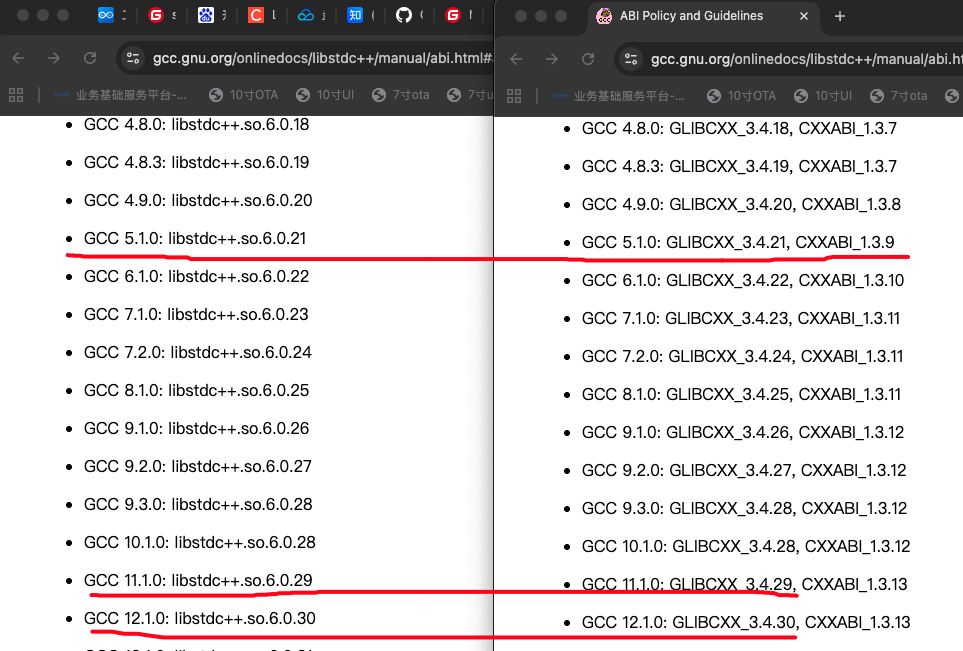Viewport: 963px width, 651px height.
Task: Open site information icon in right window address bar
Action: (631, 59)
